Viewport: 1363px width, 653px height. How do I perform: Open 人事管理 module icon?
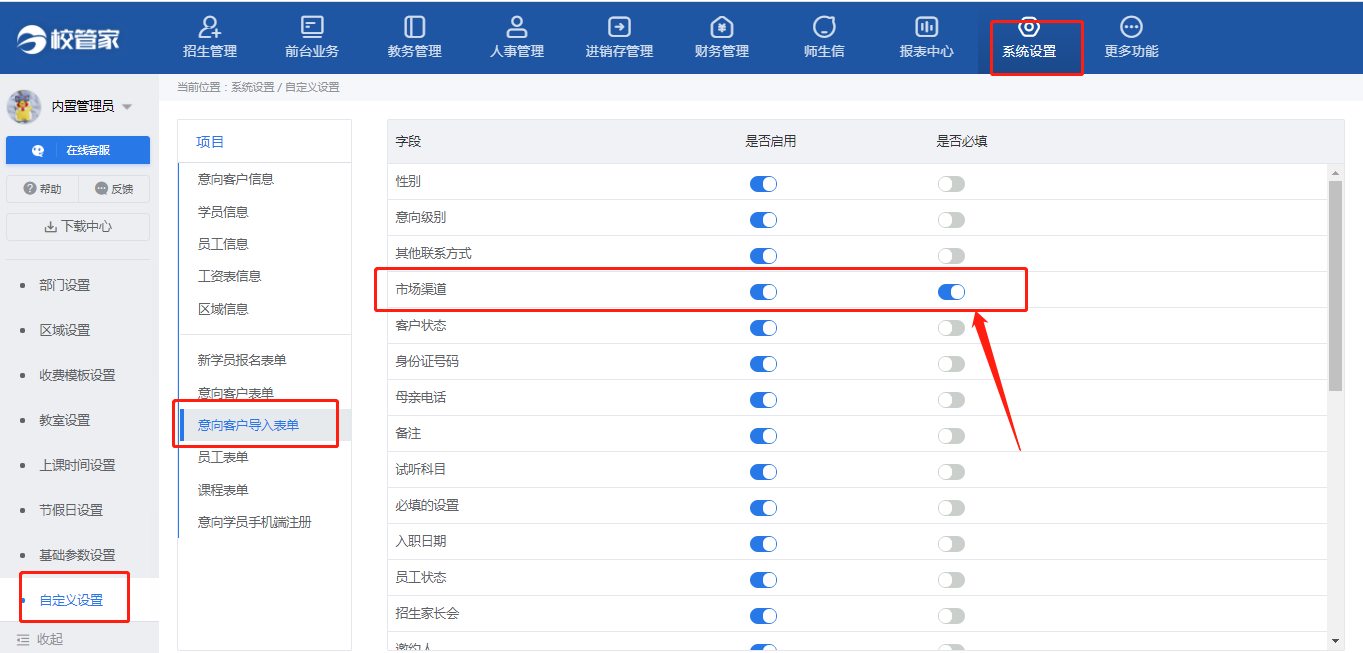(517, 27)
